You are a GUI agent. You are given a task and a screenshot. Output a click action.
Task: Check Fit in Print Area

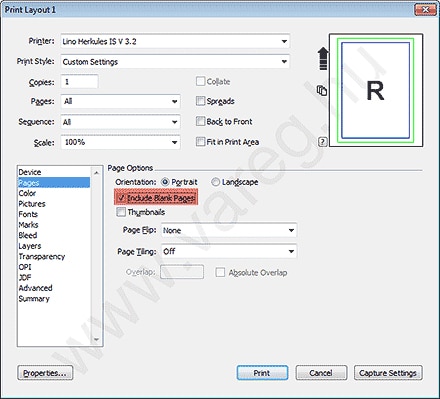point(200,142)
